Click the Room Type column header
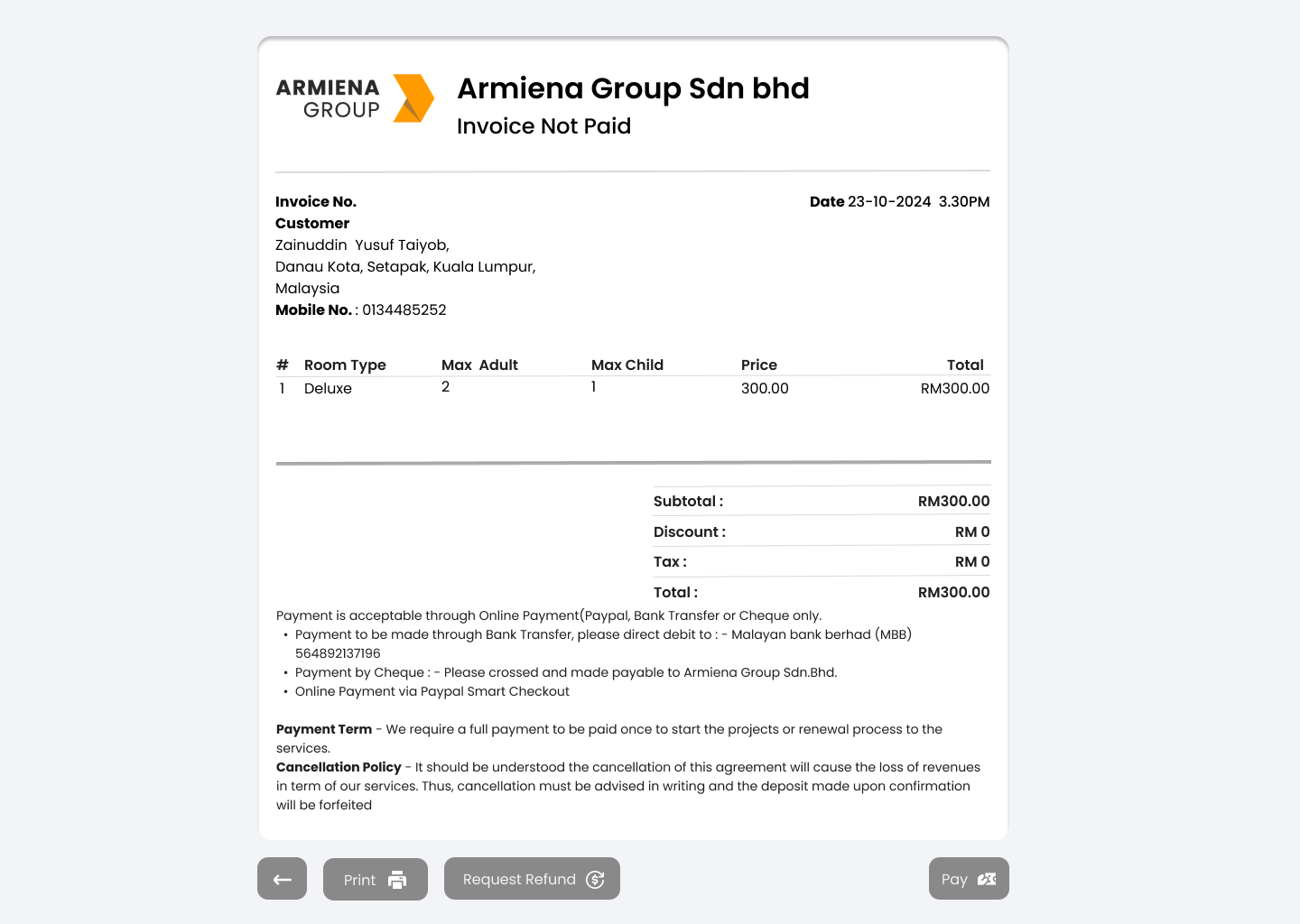 (345, 365)
